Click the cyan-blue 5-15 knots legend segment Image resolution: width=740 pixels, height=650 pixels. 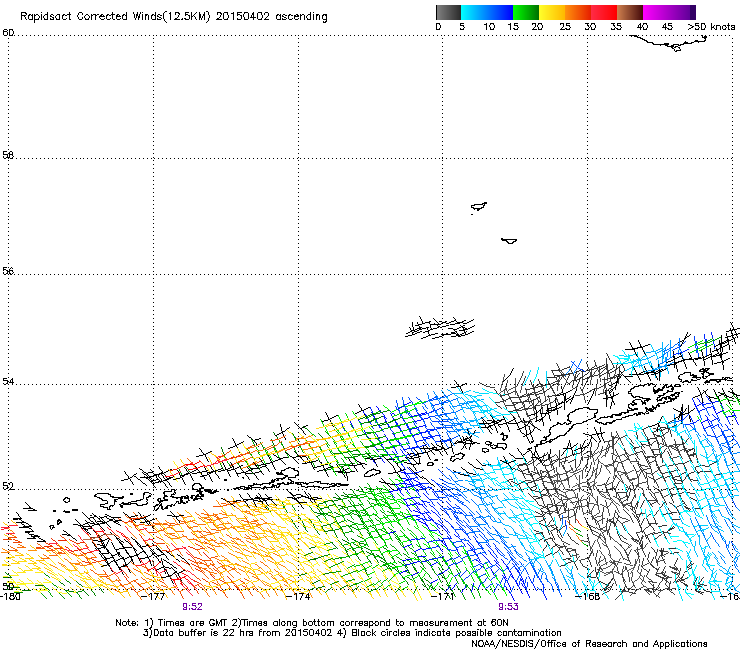click(x=487, y=12)
